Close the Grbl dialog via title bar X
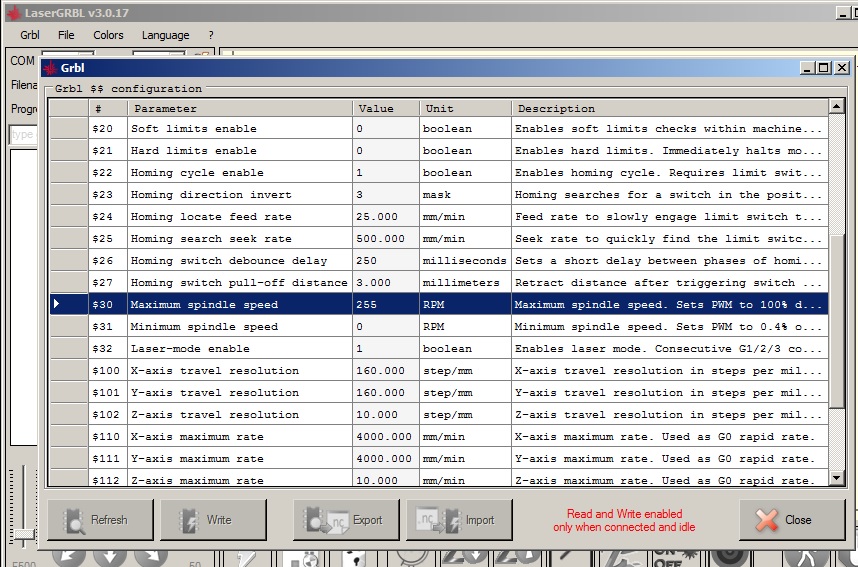Viewport: 858px width, 567px height. pyautogui.click(x=842, y=68)
